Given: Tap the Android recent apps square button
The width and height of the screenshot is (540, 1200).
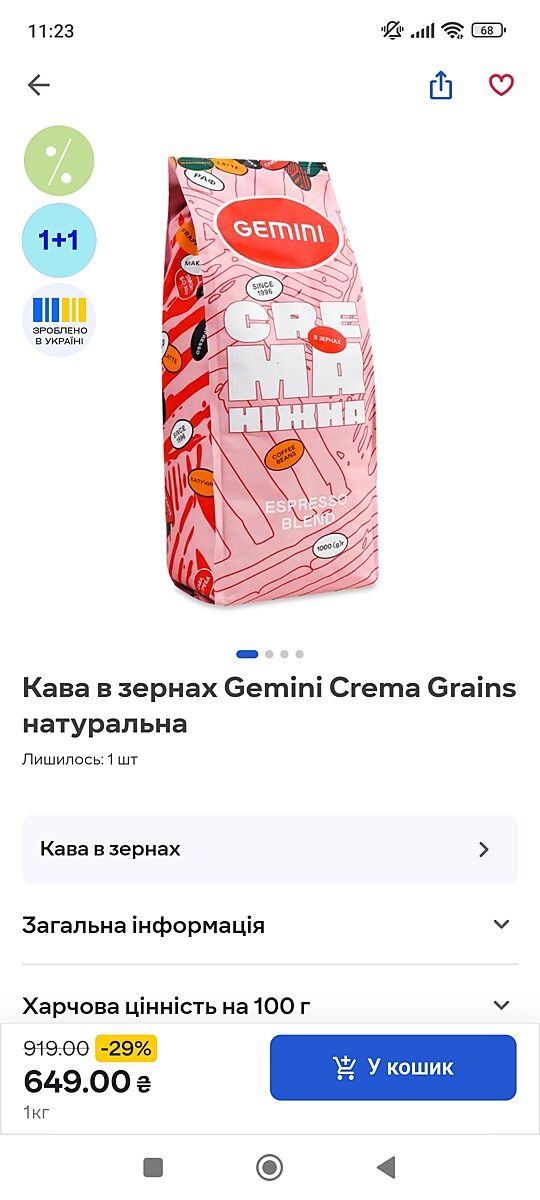Looking at the screenshot, I should coord(153,1167).
